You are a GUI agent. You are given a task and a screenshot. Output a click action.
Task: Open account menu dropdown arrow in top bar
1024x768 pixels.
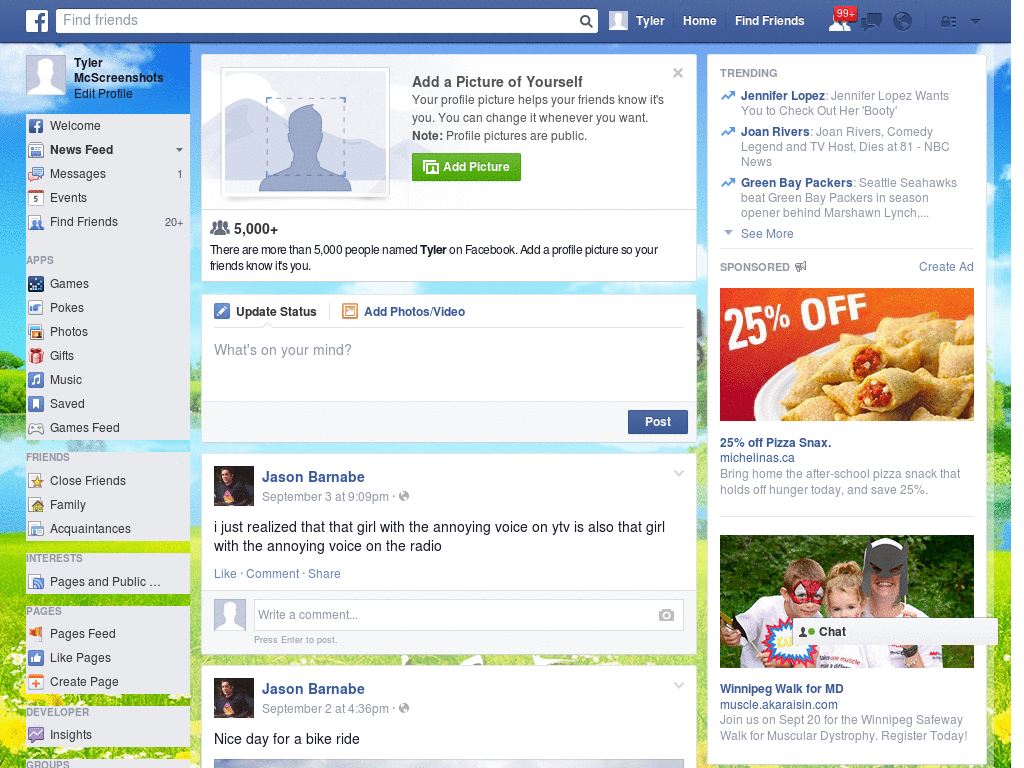click(975, 22)
